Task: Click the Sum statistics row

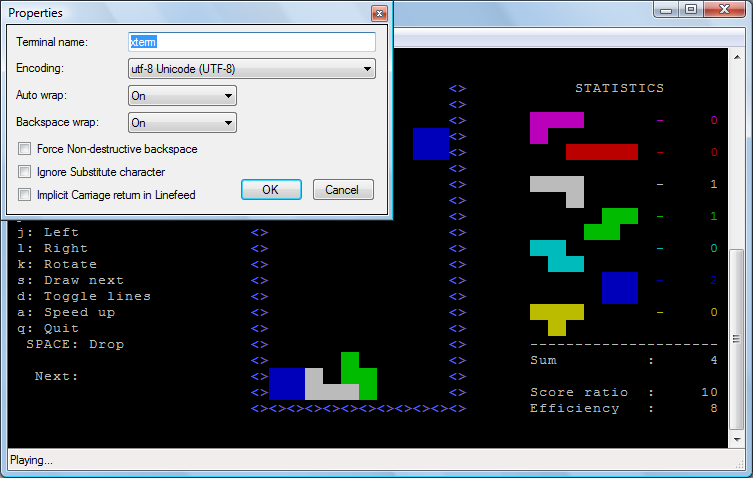Action: (x=624, y=360)
